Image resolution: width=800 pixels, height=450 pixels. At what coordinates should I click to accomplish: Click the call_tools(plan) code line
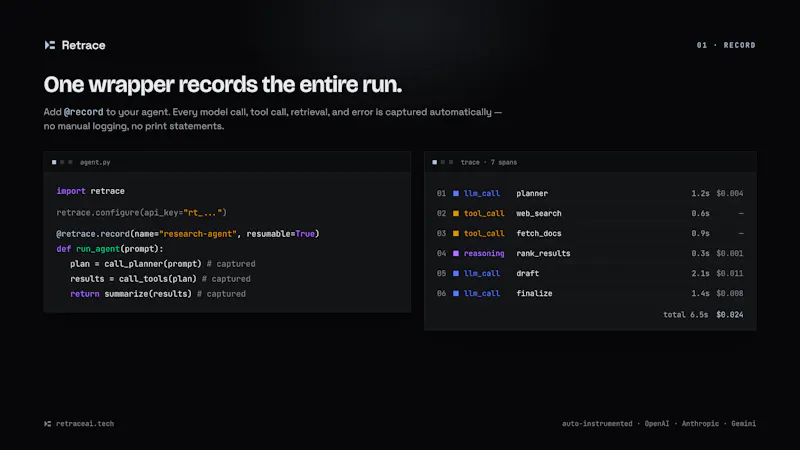pos(160,279)
